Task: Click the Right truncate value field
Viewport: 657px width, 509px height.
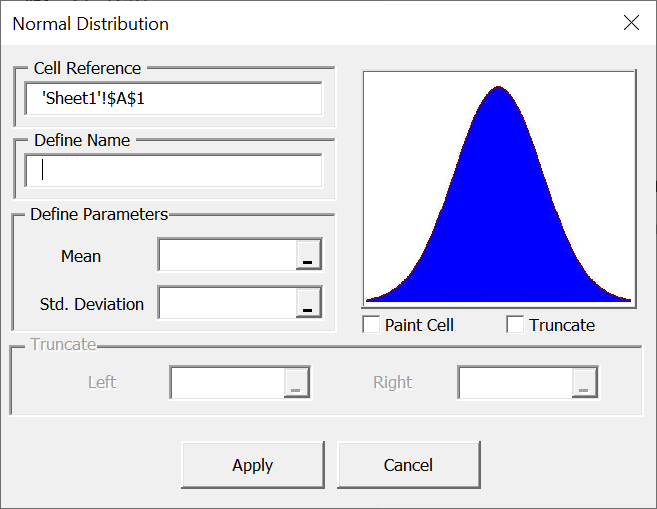Action: [515, 382]
